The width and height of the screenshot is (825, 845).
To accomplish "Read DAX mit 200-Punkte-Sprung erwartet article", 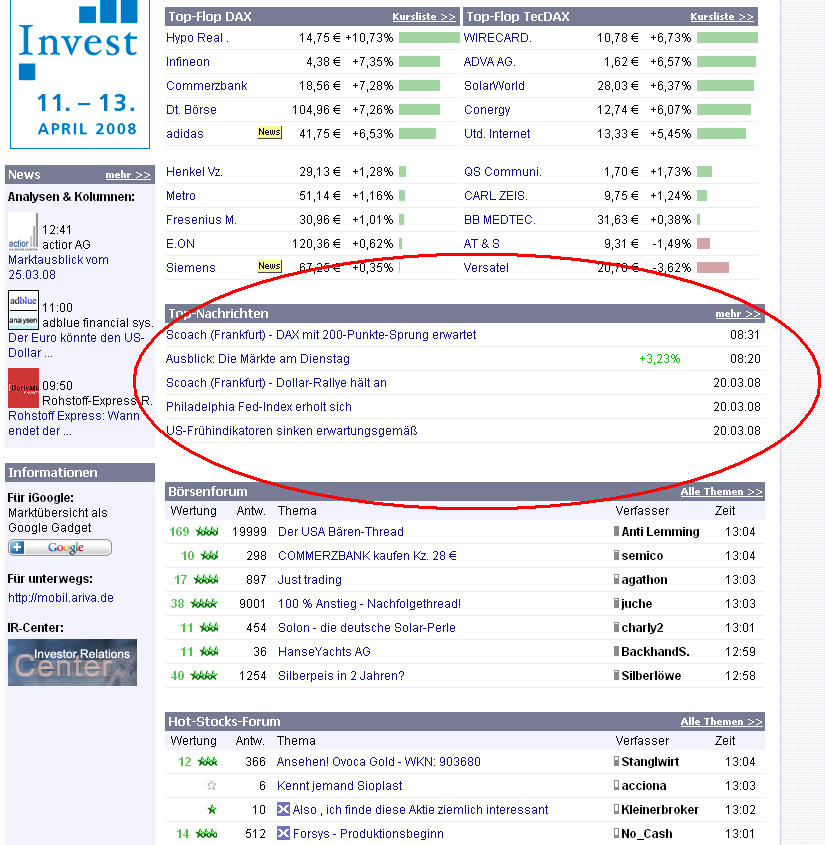I will click(321, 335).
